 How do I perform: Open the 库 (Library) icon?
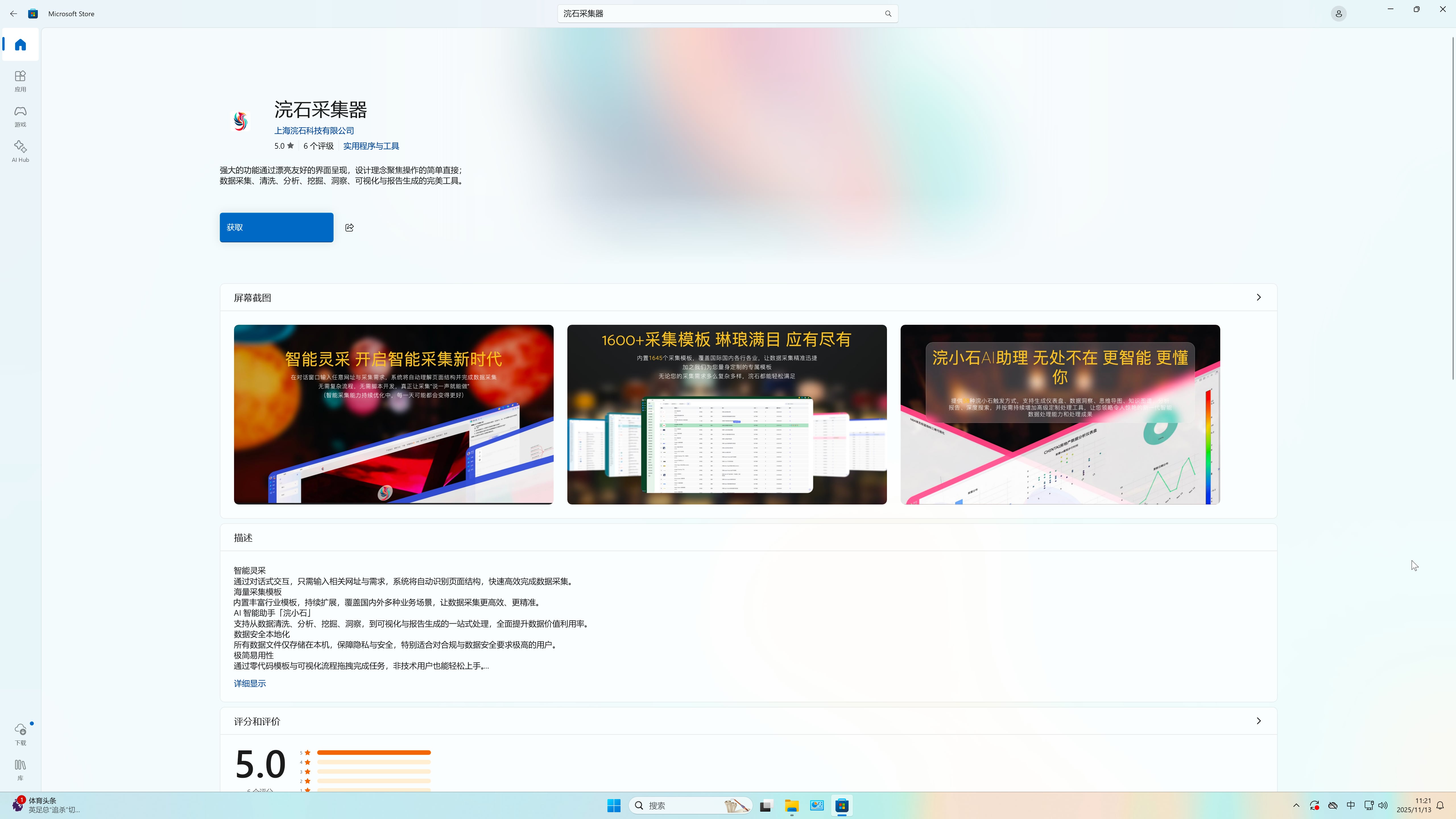click(x=20, y=769)
